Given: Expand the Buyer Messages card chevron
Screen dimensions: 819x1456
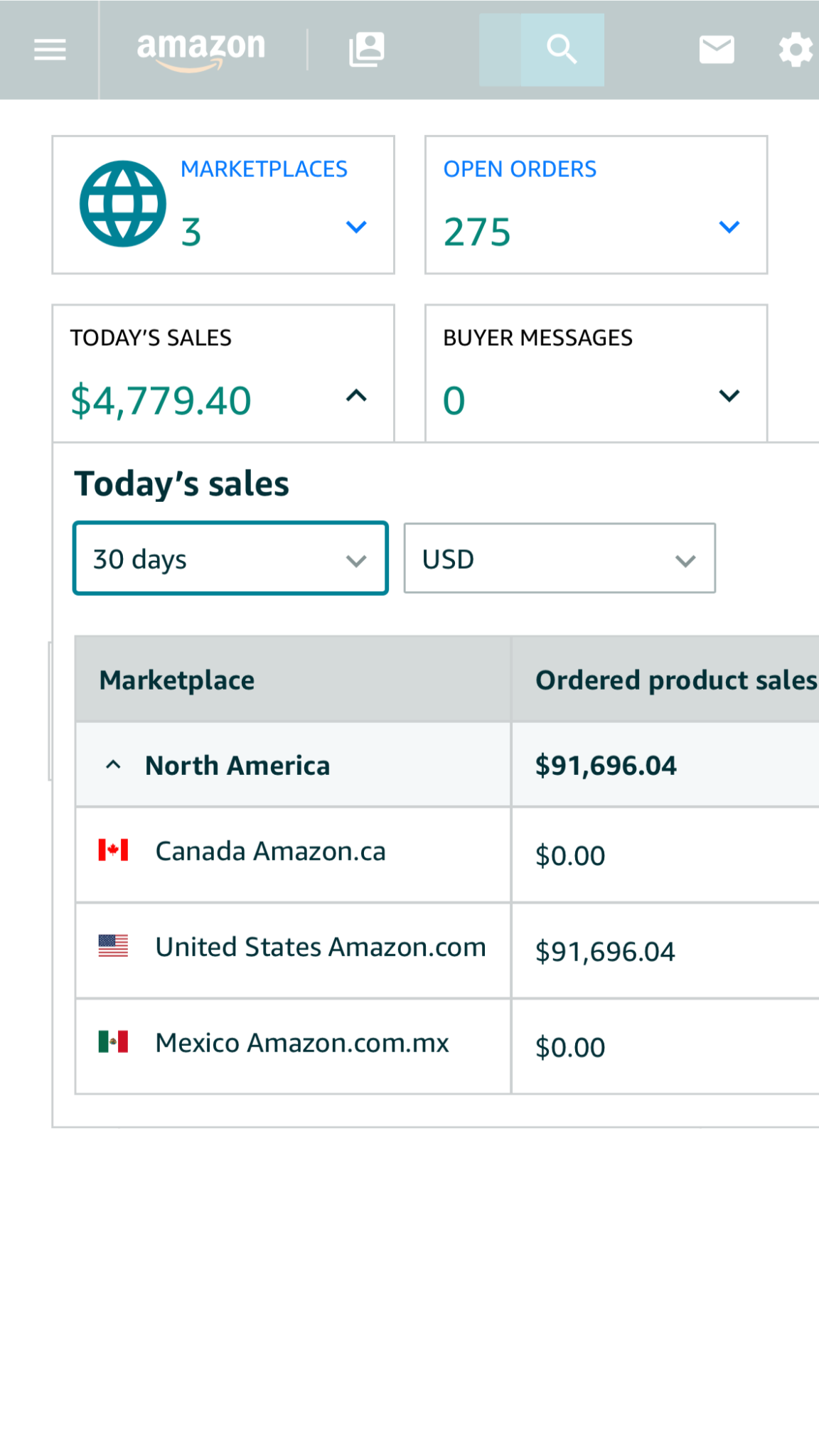Looking at the screenshot, I should point(729,396).
